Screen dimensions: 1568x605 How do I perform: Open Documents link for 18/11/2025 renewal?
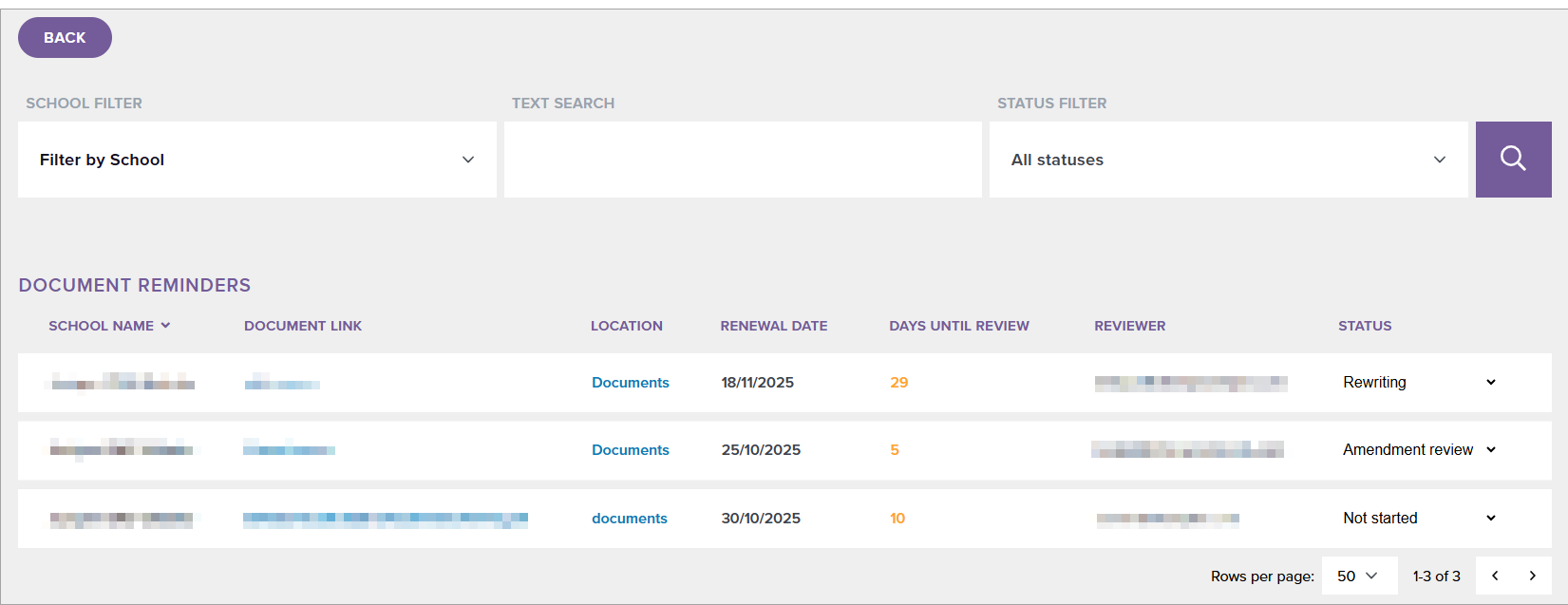631,383
